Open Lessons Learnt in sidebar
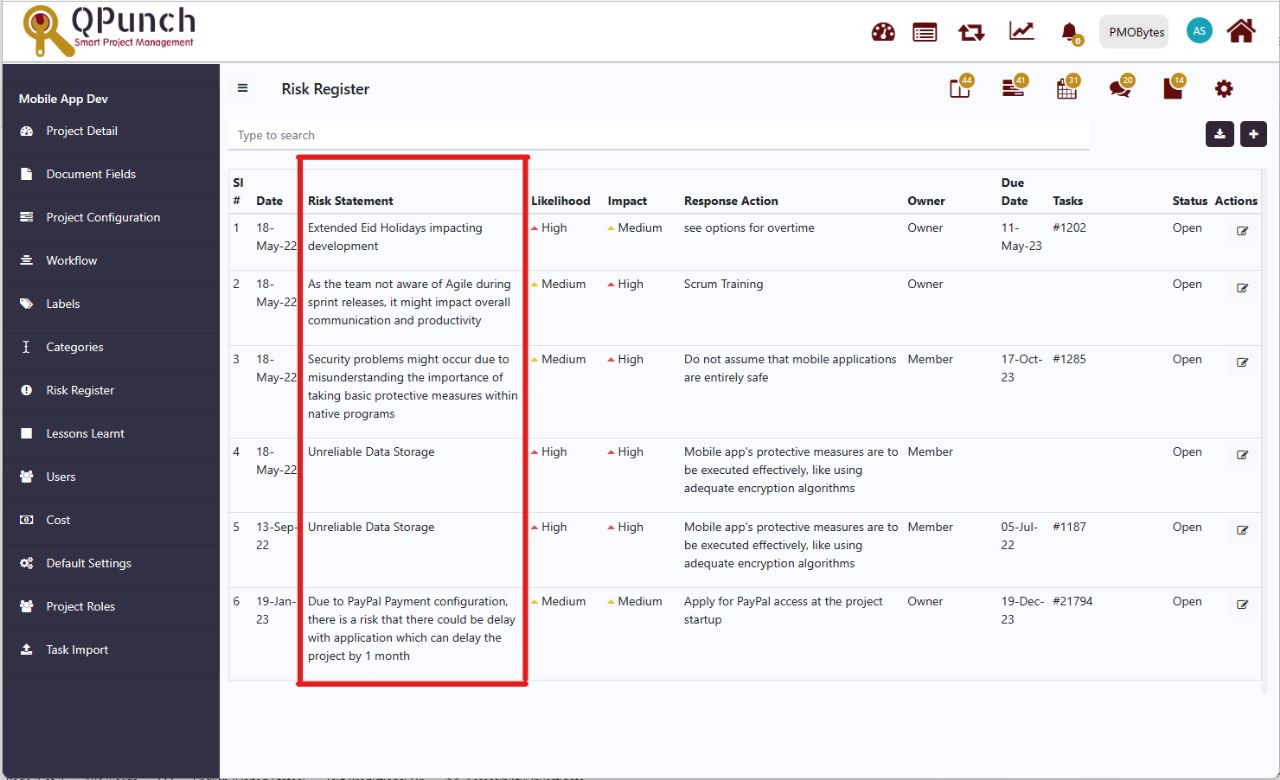This screenshot has height=780, width=1280. (x=110, y=433)
